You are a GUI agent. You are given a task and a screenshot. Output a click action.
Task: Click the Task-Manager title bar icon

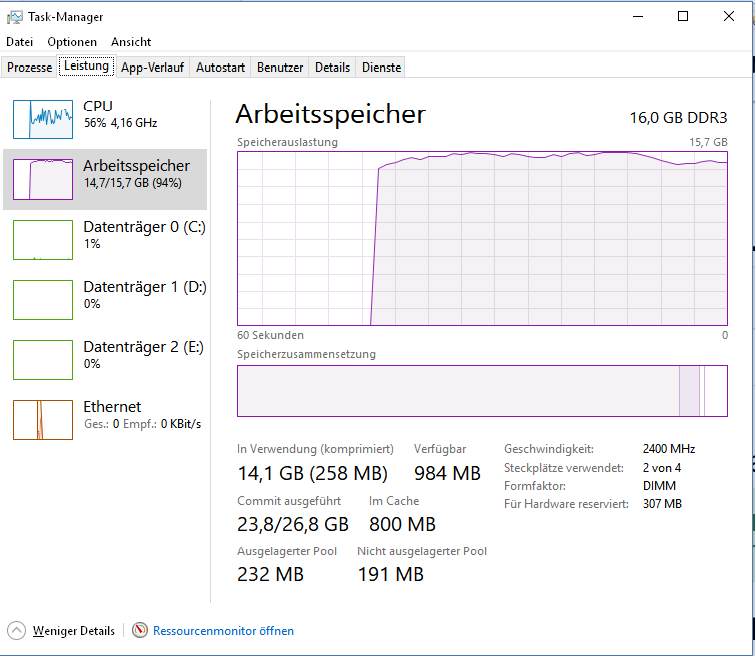point(14,17)
